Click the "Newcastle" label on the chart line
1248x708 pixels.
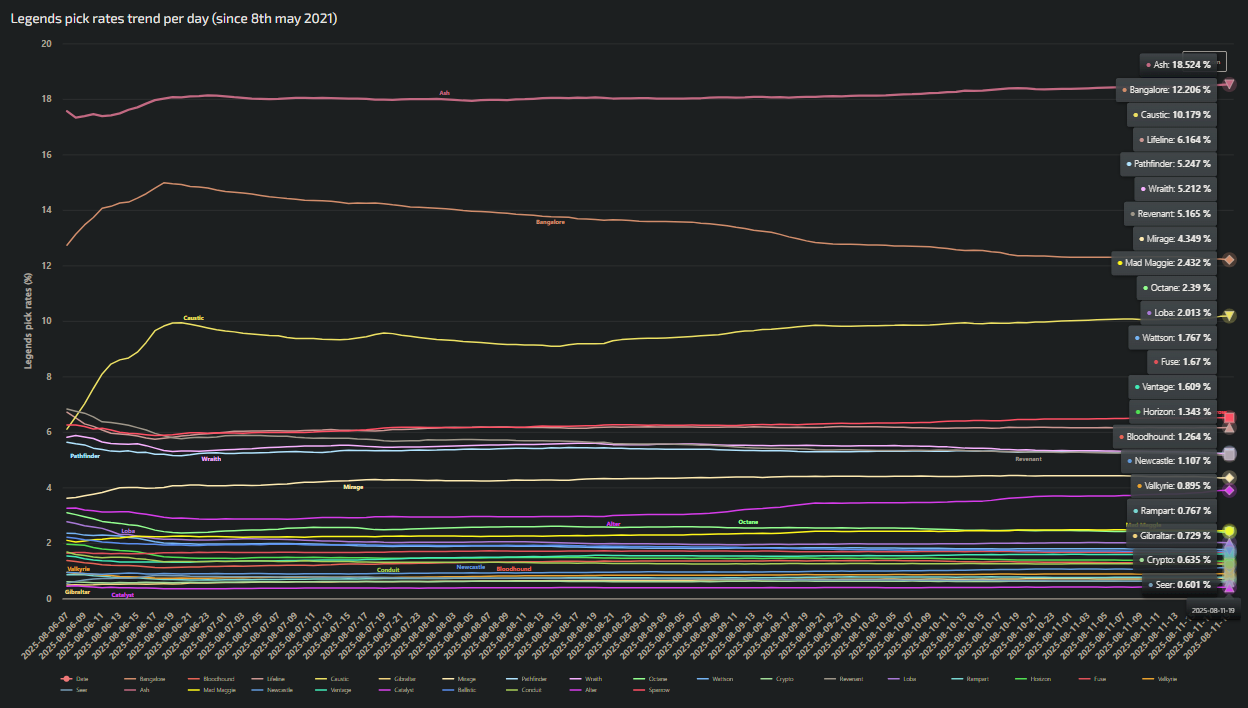(471, 567)
